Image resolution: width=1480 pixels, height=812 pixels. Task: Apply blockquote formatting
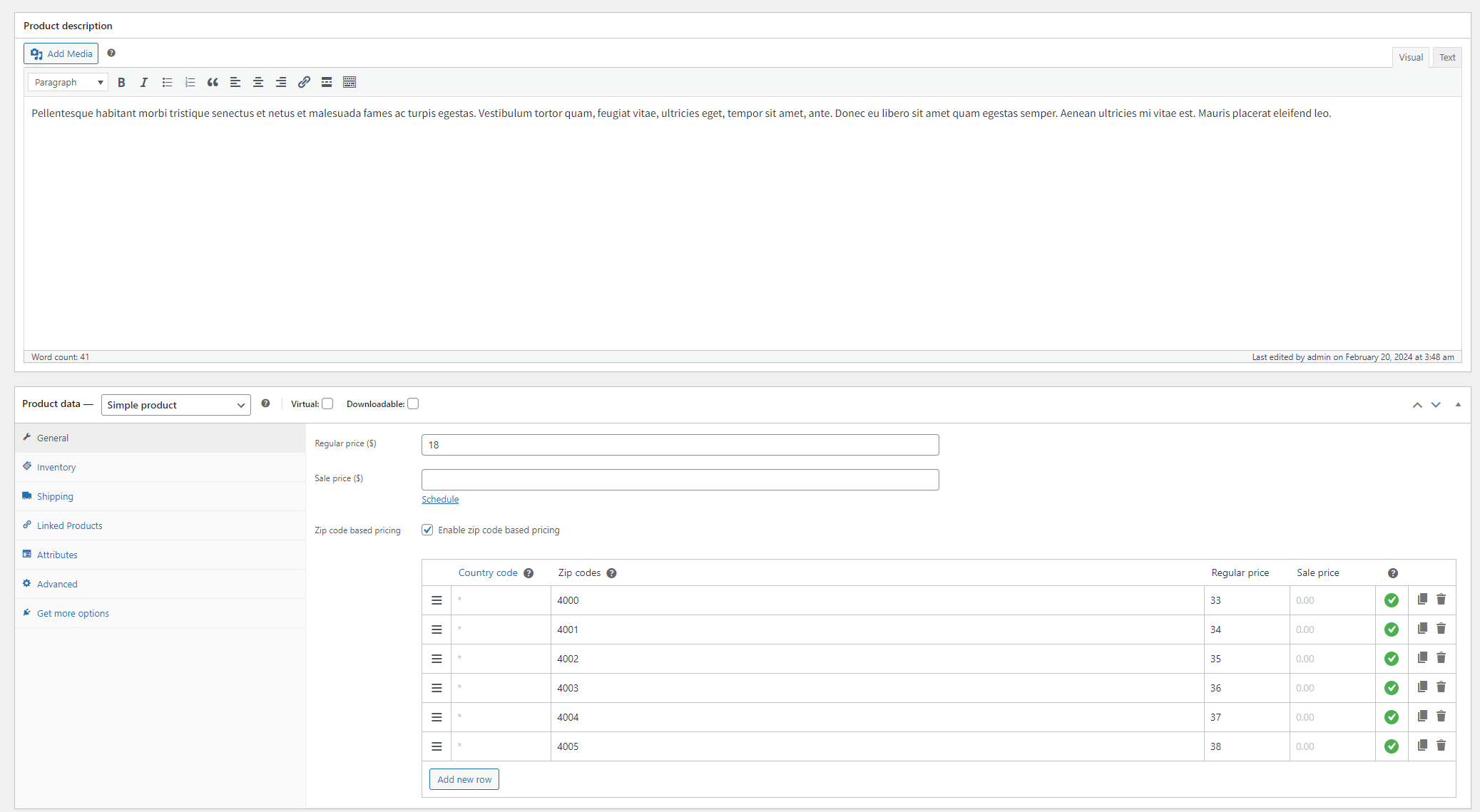[213, 83]
